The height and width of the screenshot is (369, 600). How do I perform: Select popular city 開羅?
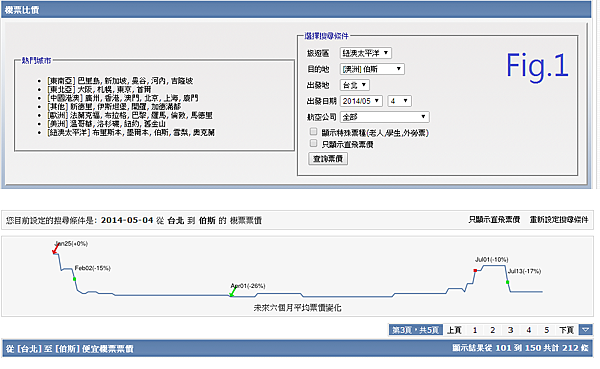pos(139,106)
